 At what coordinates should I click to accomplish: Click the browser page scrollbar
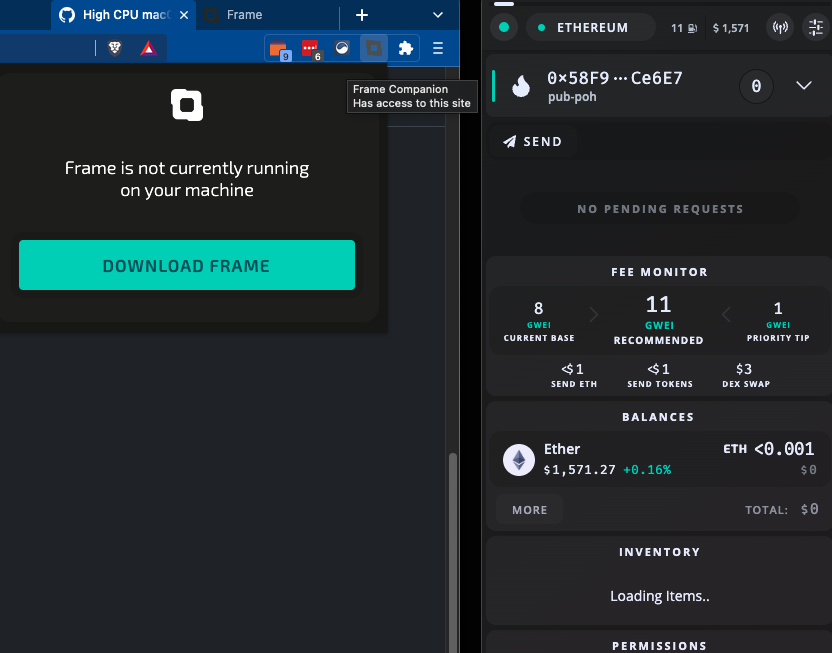(x=453, y=552)
